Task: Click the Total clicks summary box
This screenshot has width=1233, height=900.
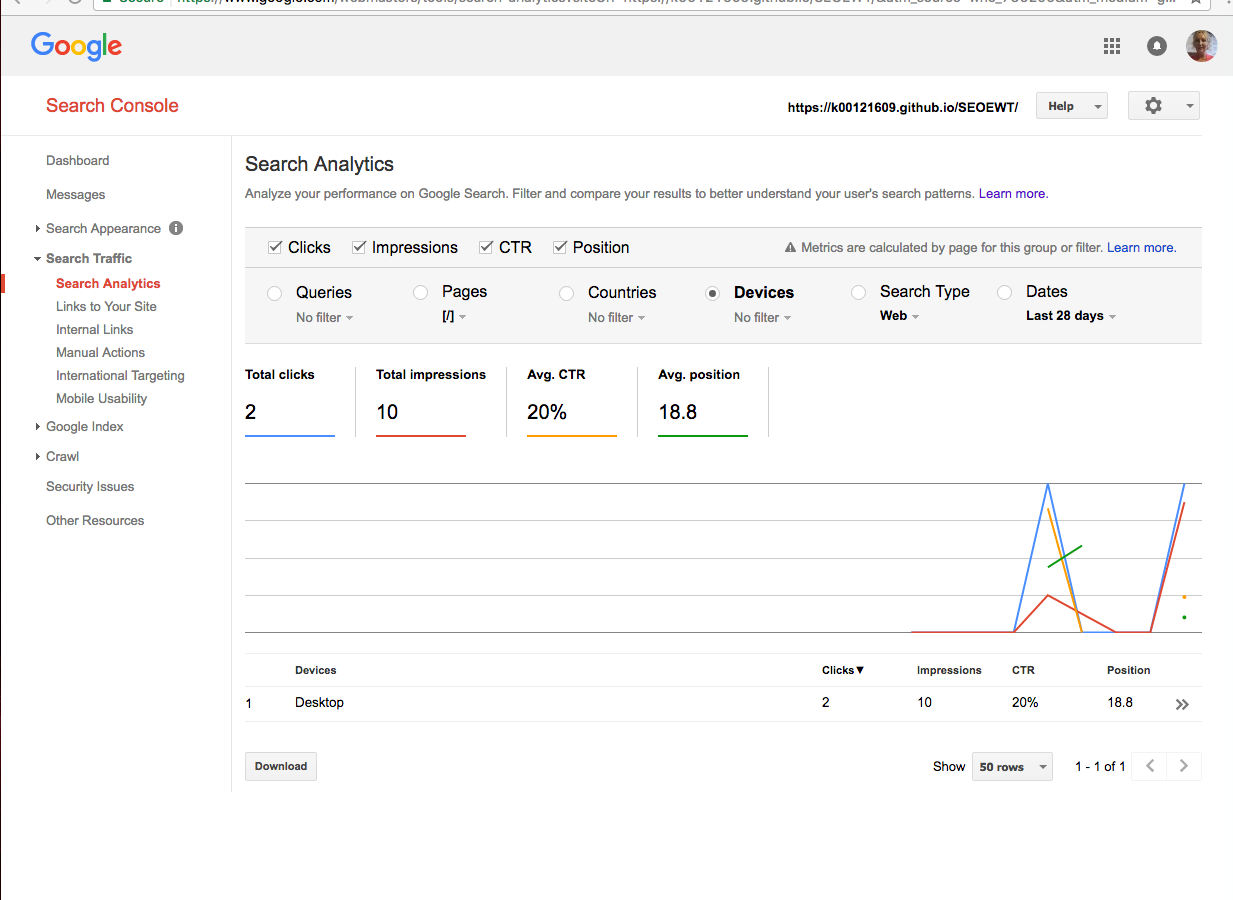Action: click(x=290, y=401)
